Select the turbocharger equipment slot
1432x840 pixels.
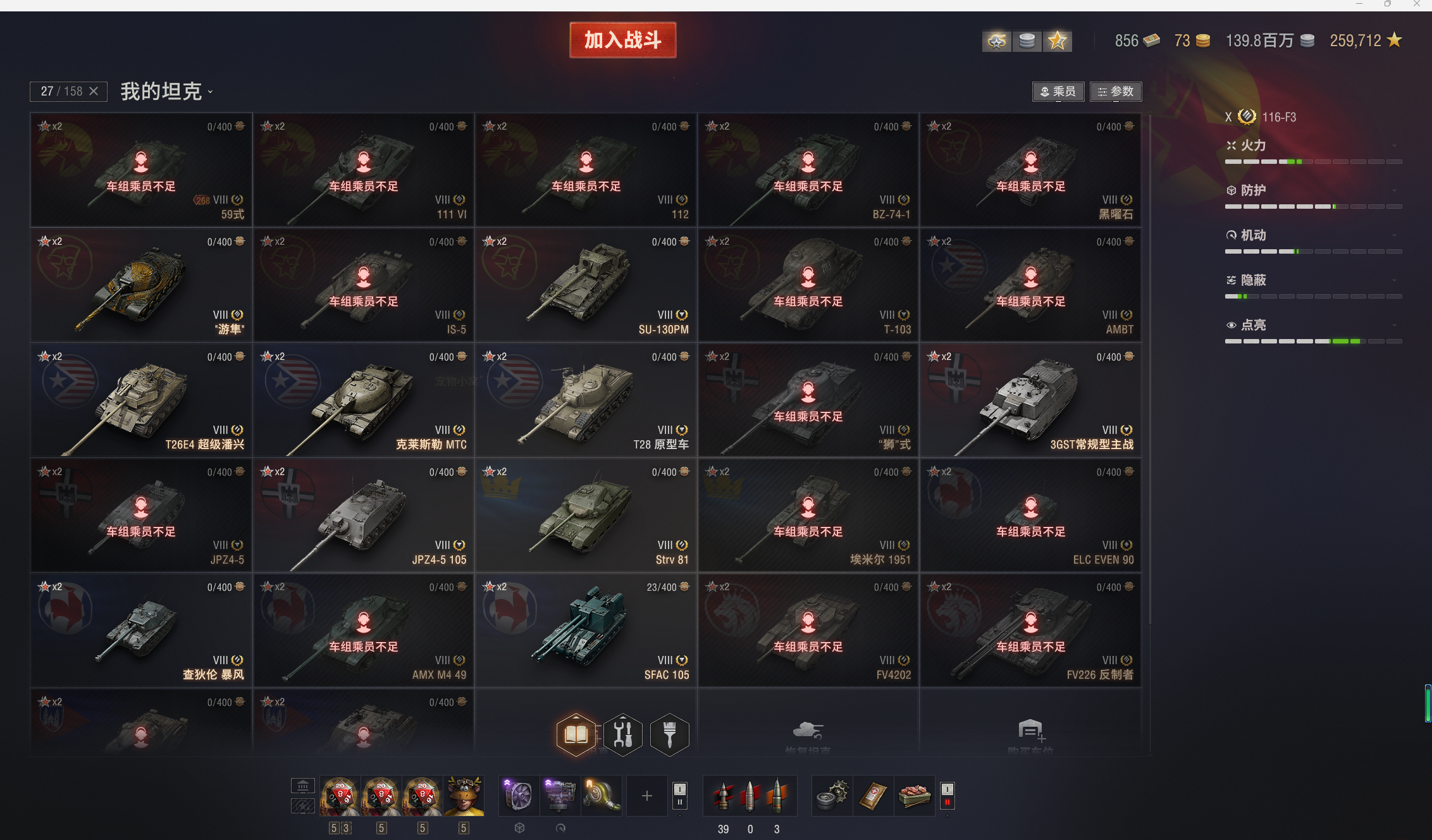click(x=602, y=795)
